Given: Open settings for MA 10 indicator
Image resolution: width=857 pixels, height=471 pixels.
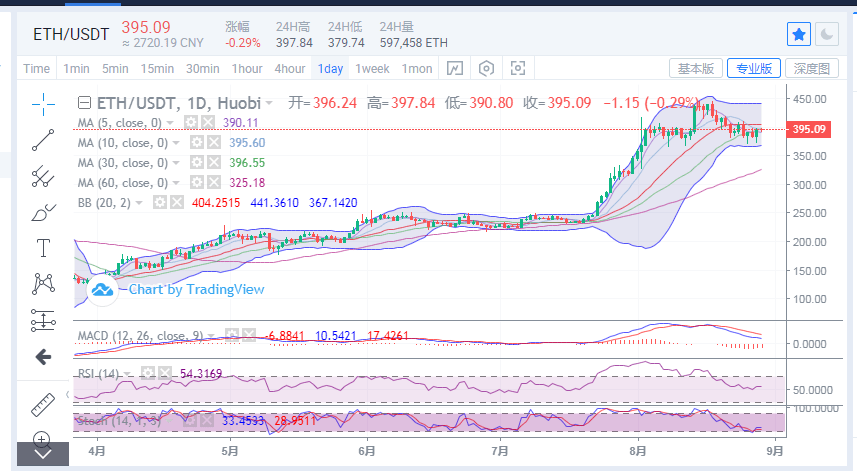Looking at the screenshot, I should click(x=197, y=143).
